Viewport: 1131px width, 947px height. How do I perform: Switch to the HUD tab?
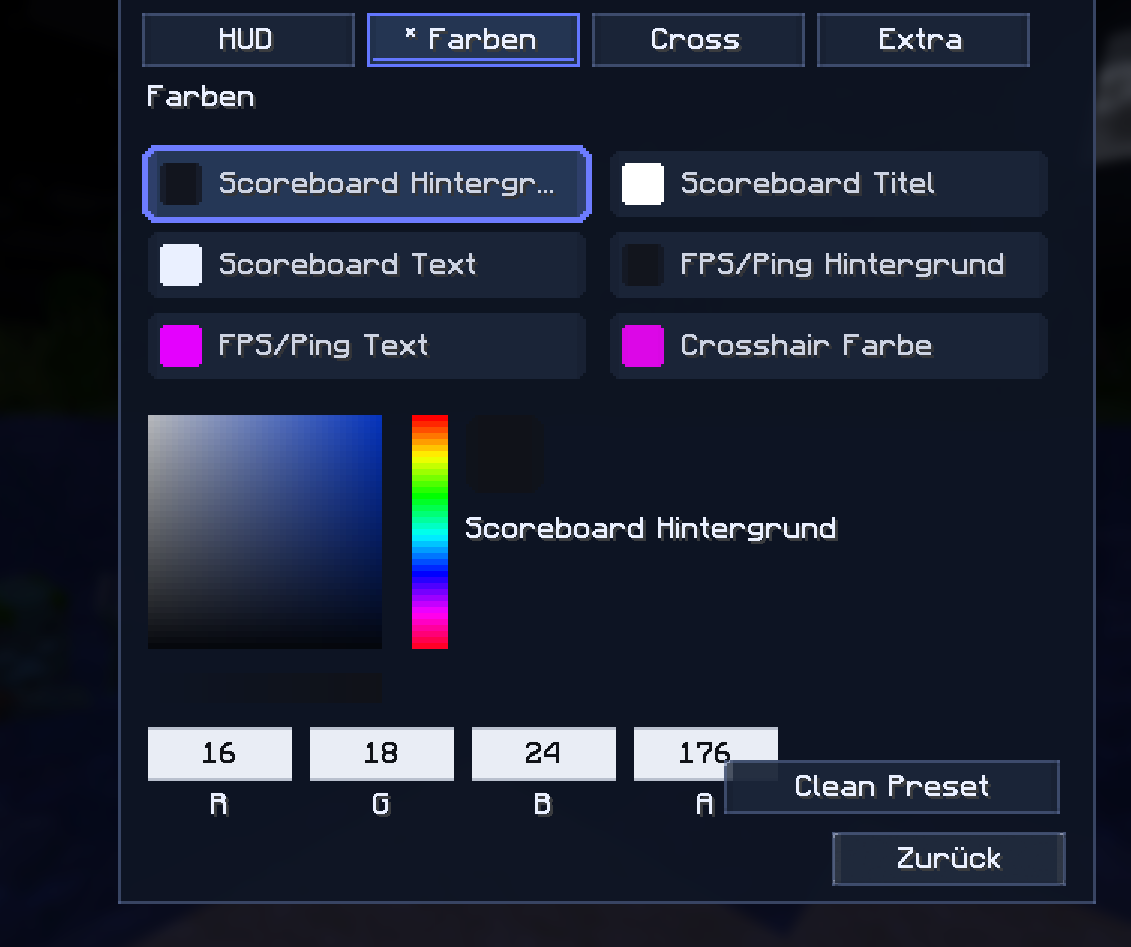pyautogui.click(x=248, y=40)
